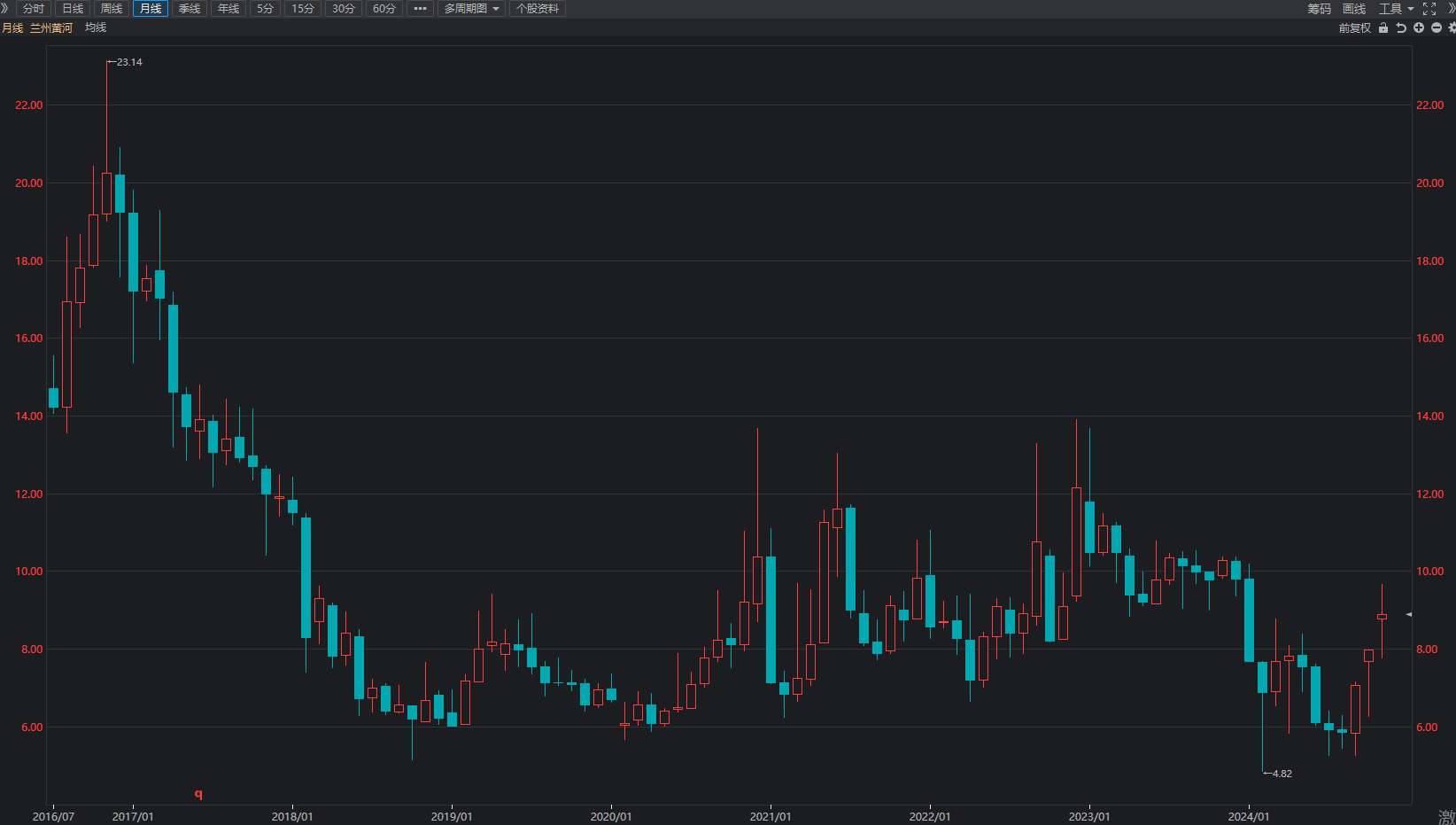
Task: Click the 2018/01 date axis label
Action: pyautogui.click(x=292, y=817)
